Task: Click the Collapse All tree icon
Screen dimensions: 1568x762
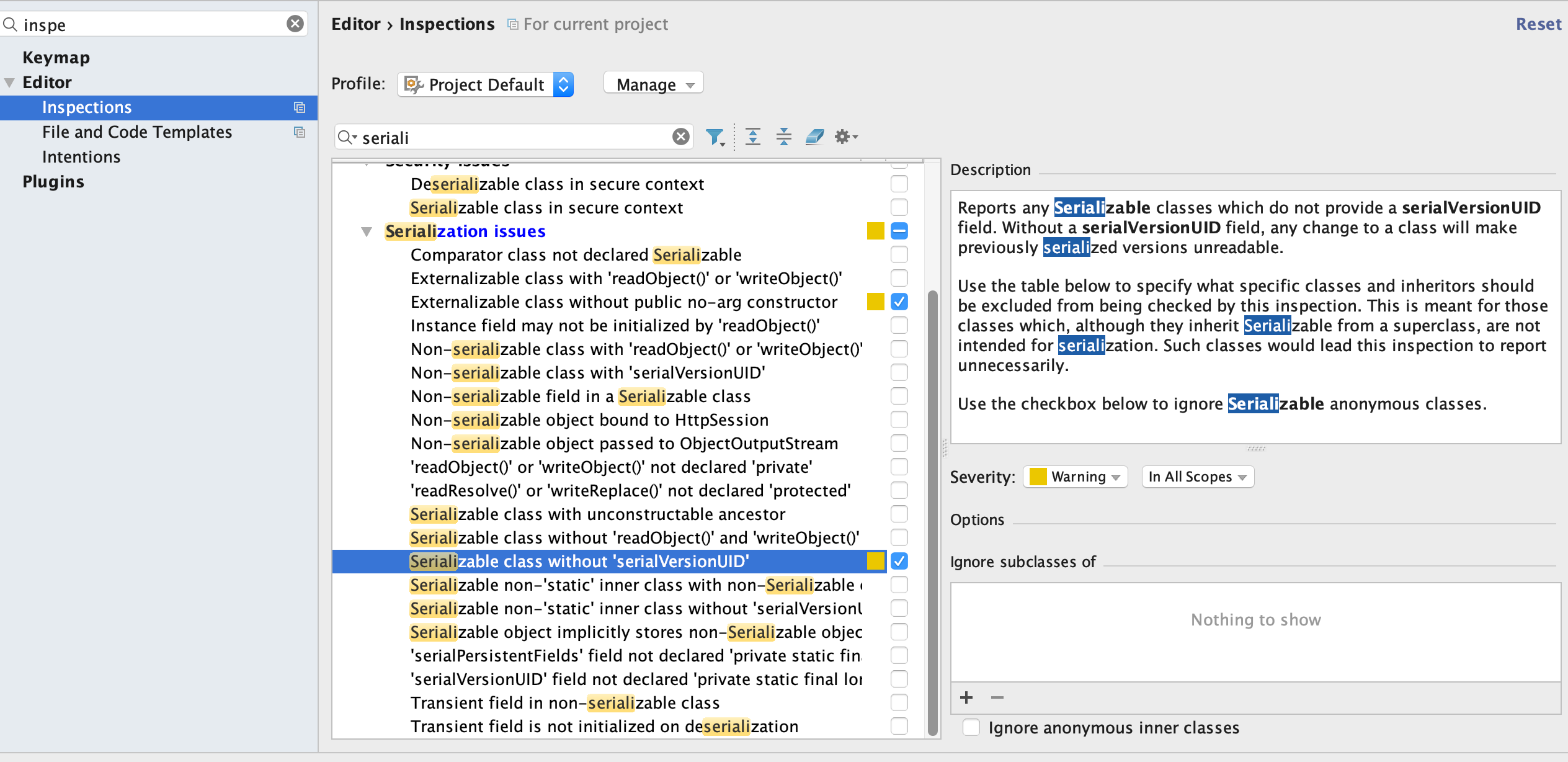Action: [x=783, y=137]
